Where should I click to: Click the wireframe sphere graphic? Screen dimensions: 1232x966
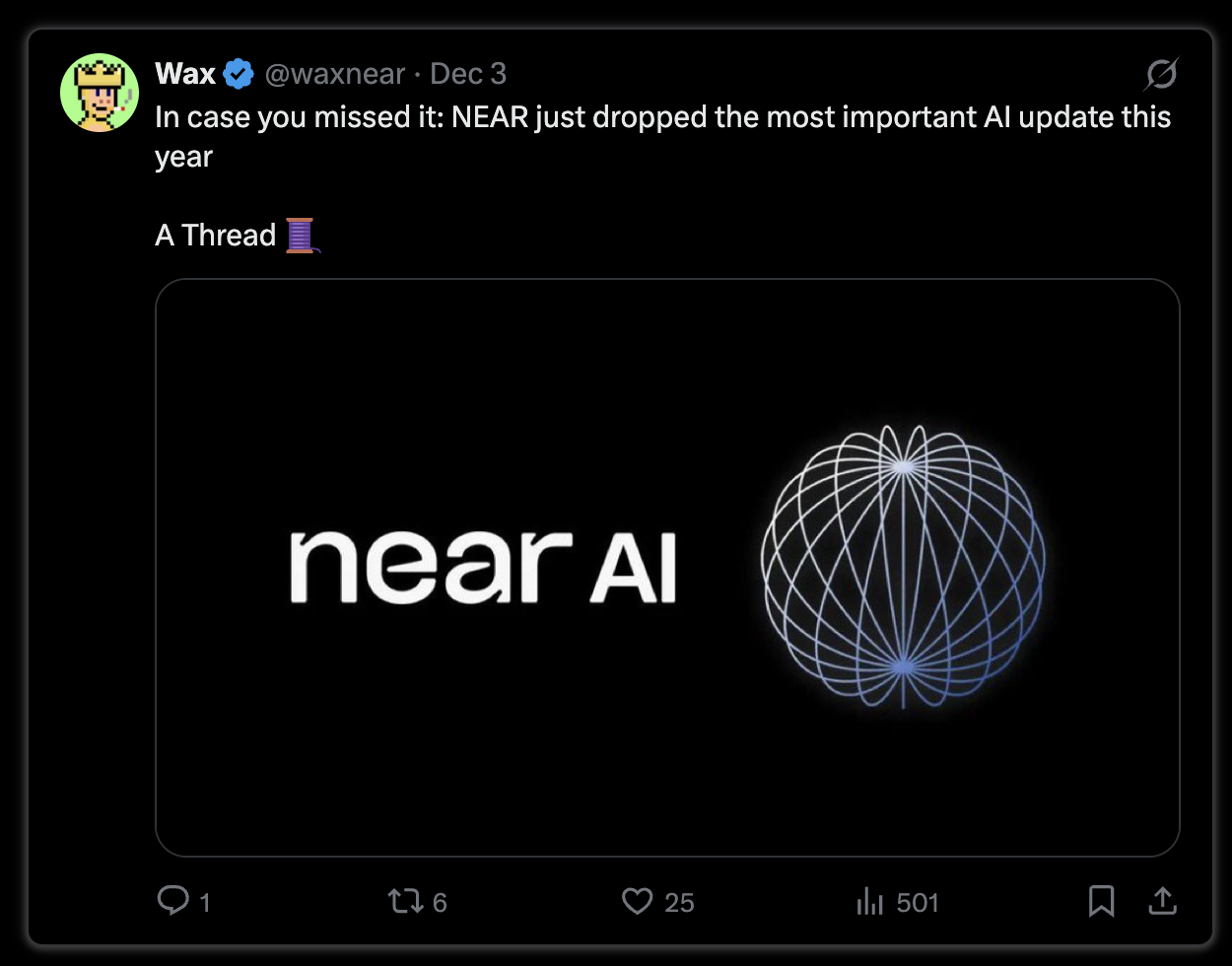point(903,567)
